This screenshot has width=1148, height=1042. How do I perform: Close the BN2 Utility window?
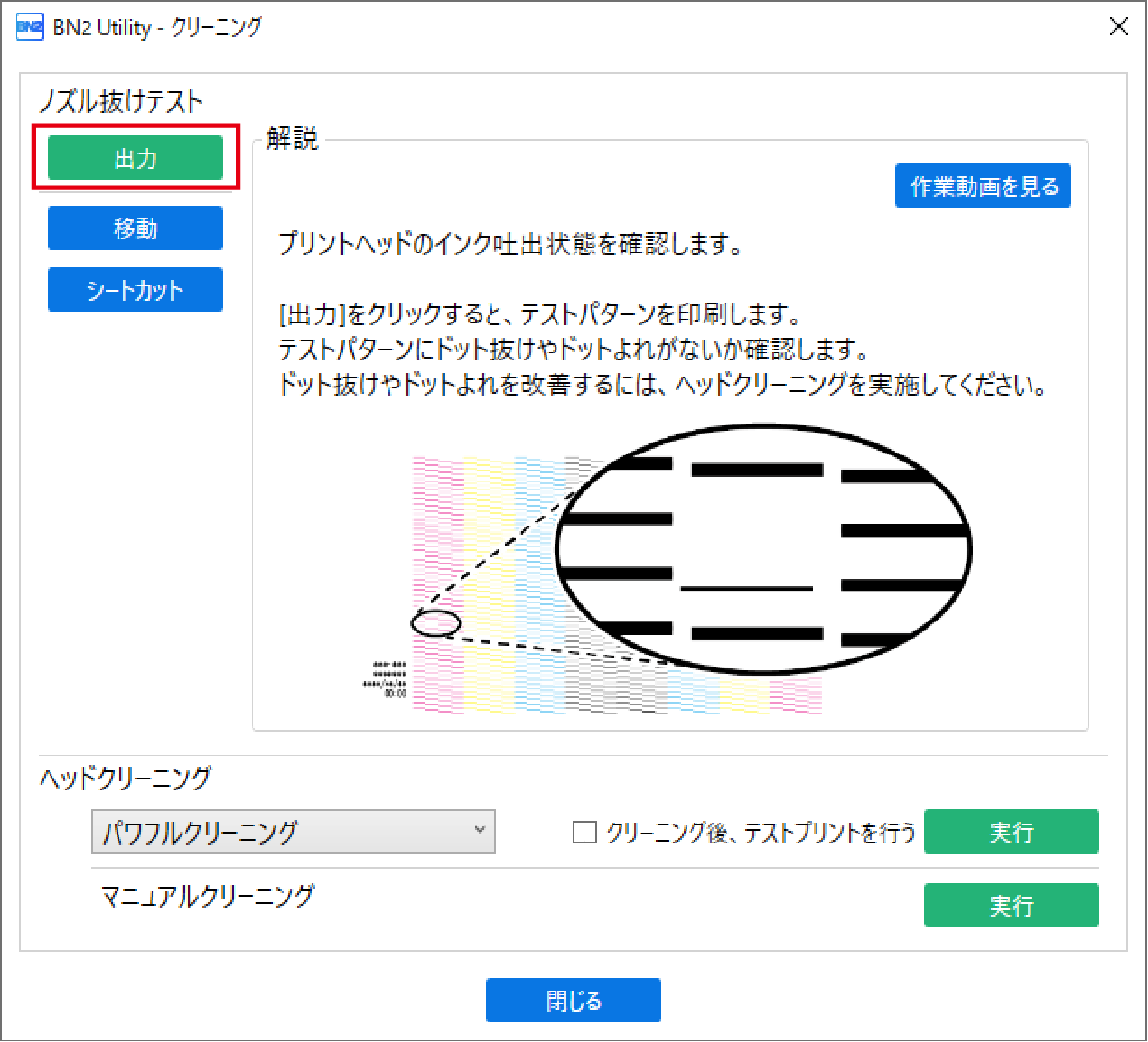[x=1118, y=27]
